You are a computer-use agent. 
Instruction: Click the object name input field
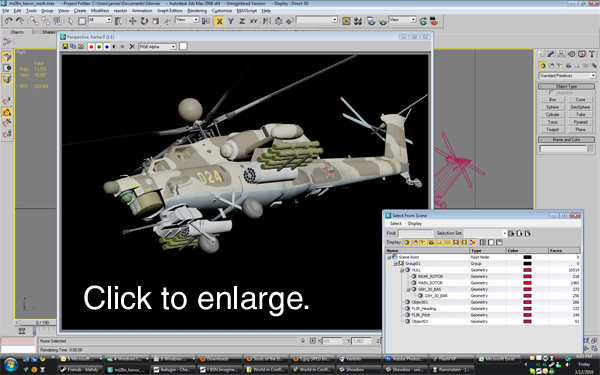pyautogui.click(x=563, y=148)
